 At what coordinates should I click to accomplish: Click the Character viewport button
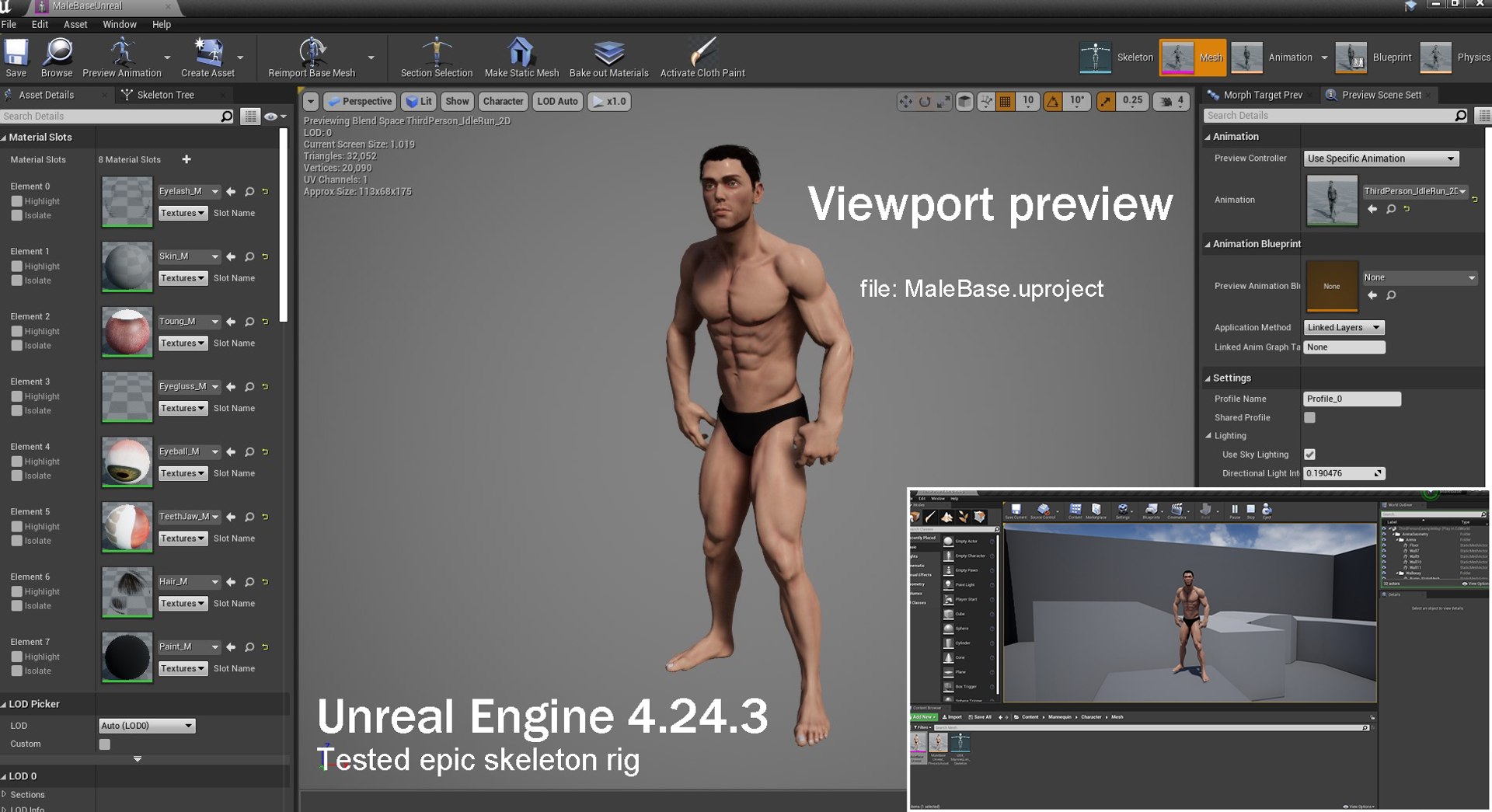pyautogui.click(x=503, y=101)
